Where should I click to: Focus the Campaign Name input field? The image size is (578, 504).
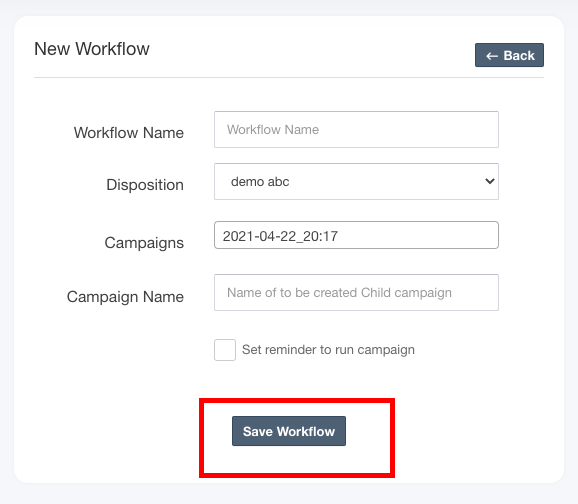[356, 292]
